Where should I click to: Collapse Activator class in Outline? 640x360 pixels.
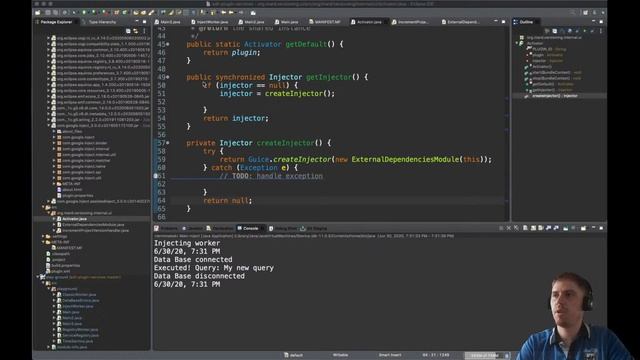[517, 43]
